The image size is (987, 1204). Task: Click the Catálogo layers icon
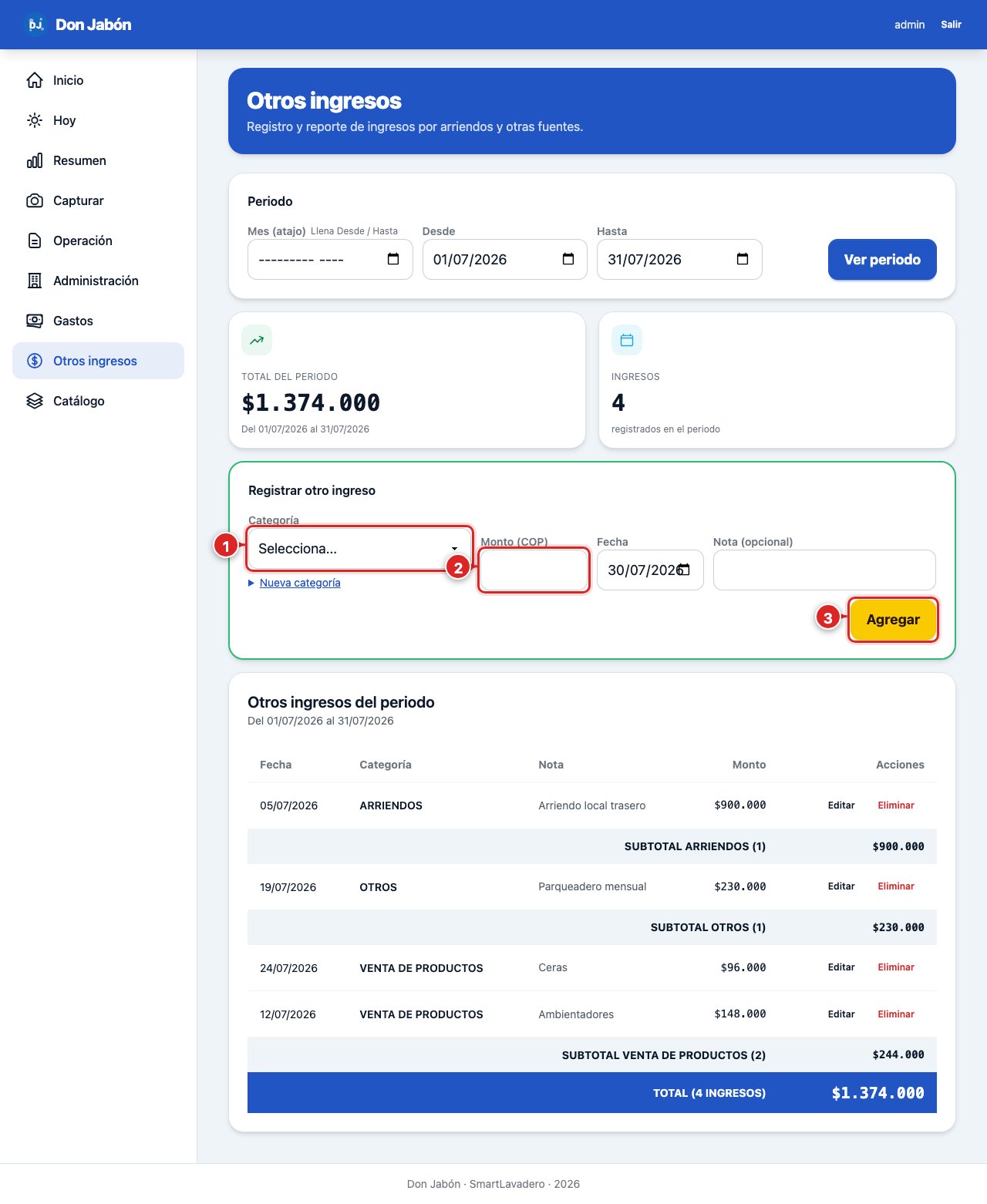[x=35, y=401]
